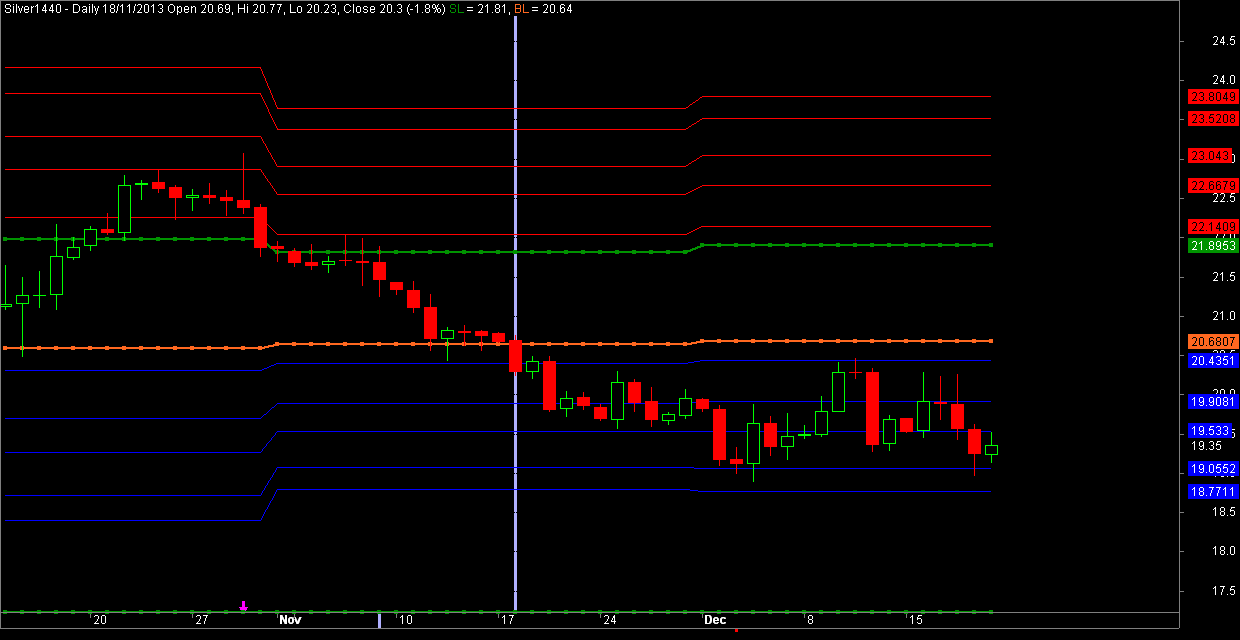Click the Dec label on date axis
This screenshot has height=640, width=1240.
[x=714, y=621]
